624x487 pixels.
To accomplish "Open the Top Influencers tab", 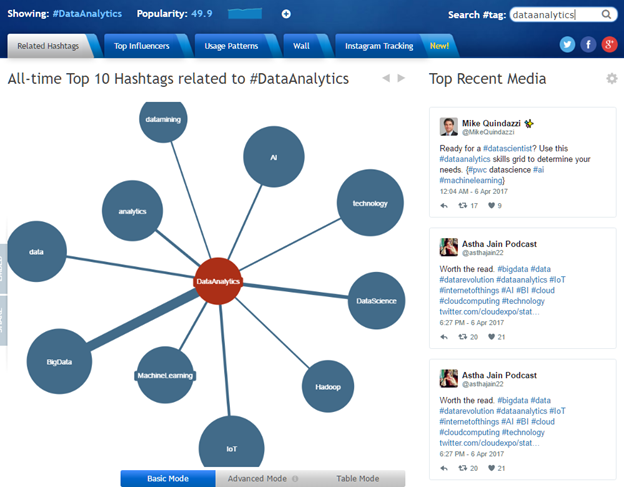I will click(x=141, y=46).
